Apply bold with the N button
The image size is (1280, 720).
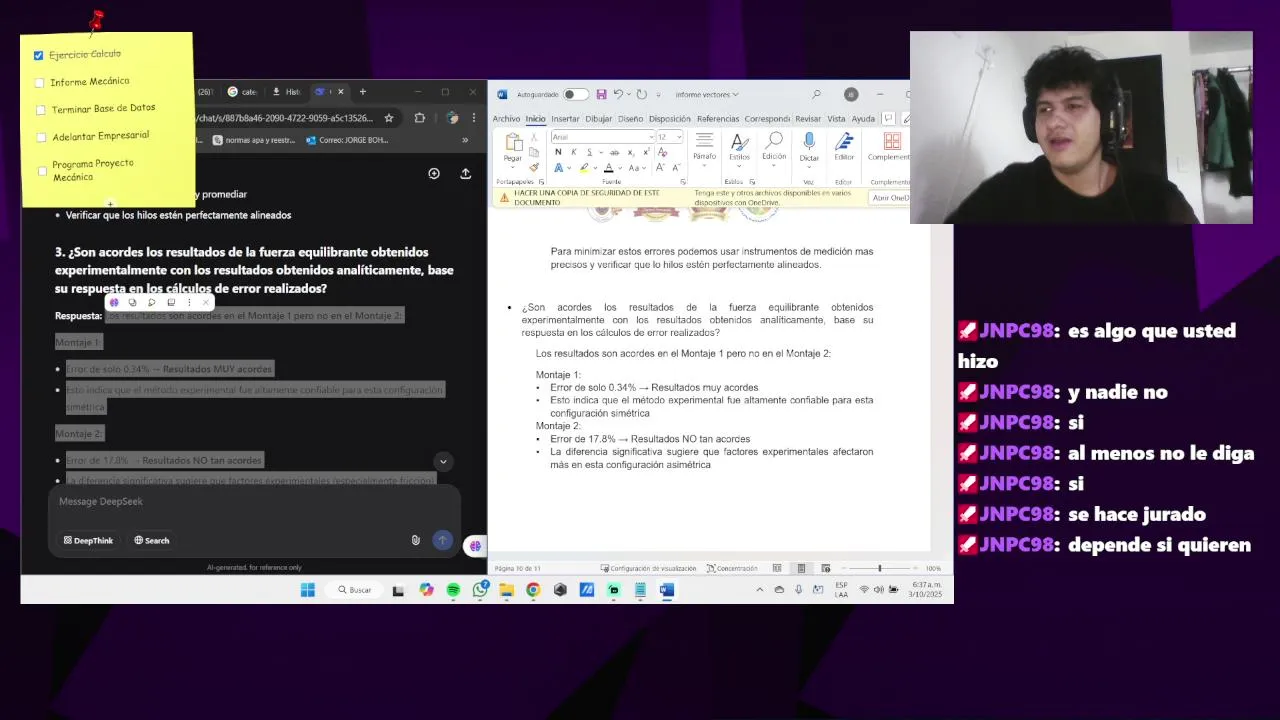[x=558, y=152]
